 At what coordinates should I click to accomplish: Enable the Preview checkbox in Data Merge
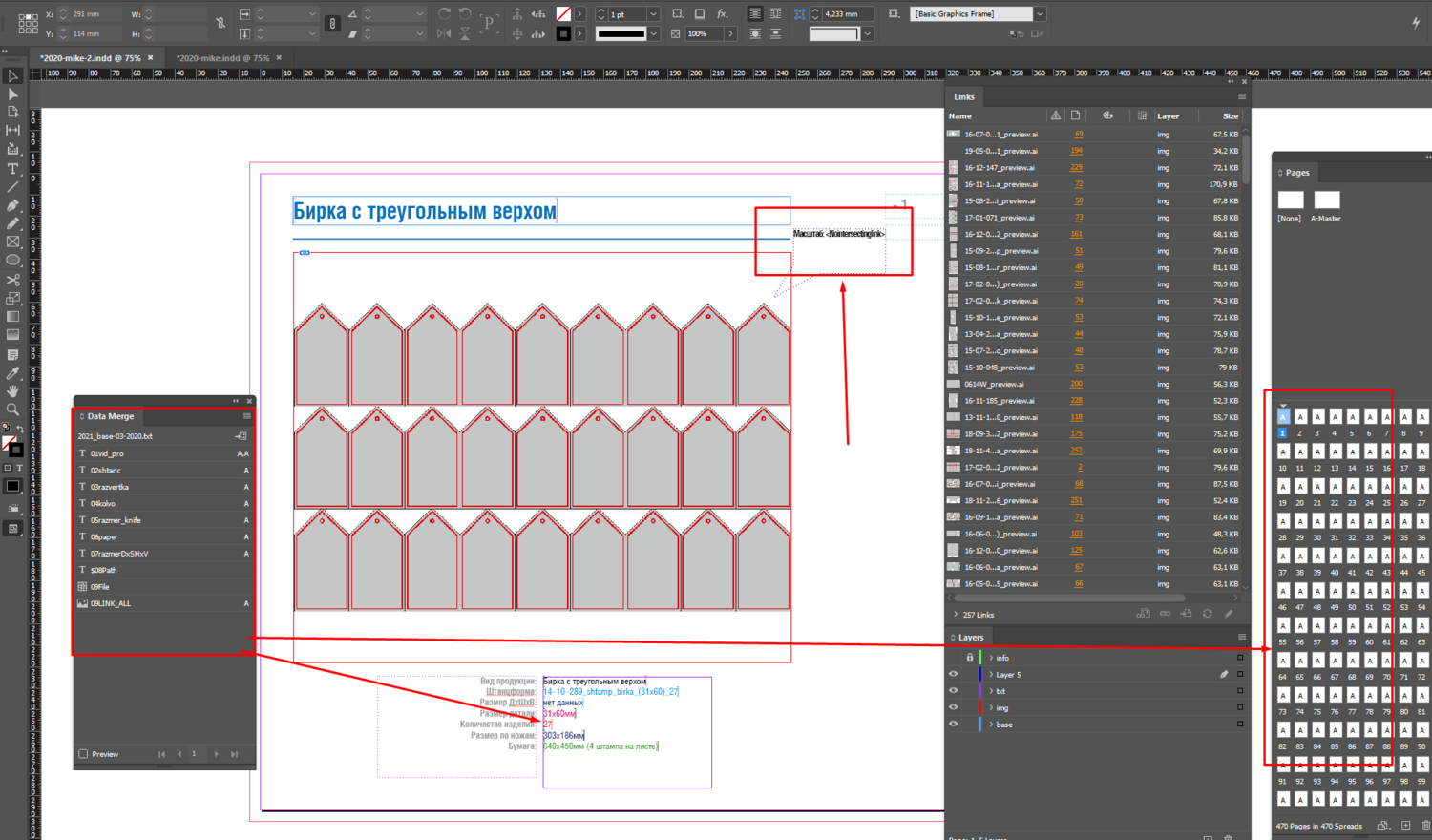tap(83, 754)
